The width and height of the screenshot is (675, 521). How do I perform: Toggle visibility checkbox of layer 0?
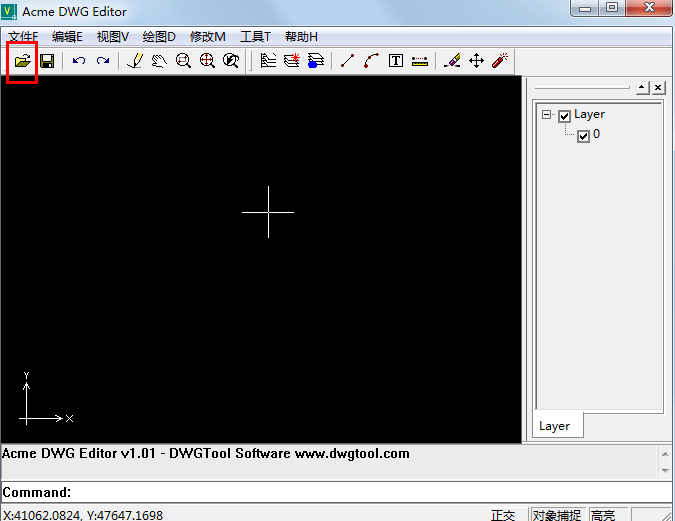pyautogui.click(x=583, y=136)
